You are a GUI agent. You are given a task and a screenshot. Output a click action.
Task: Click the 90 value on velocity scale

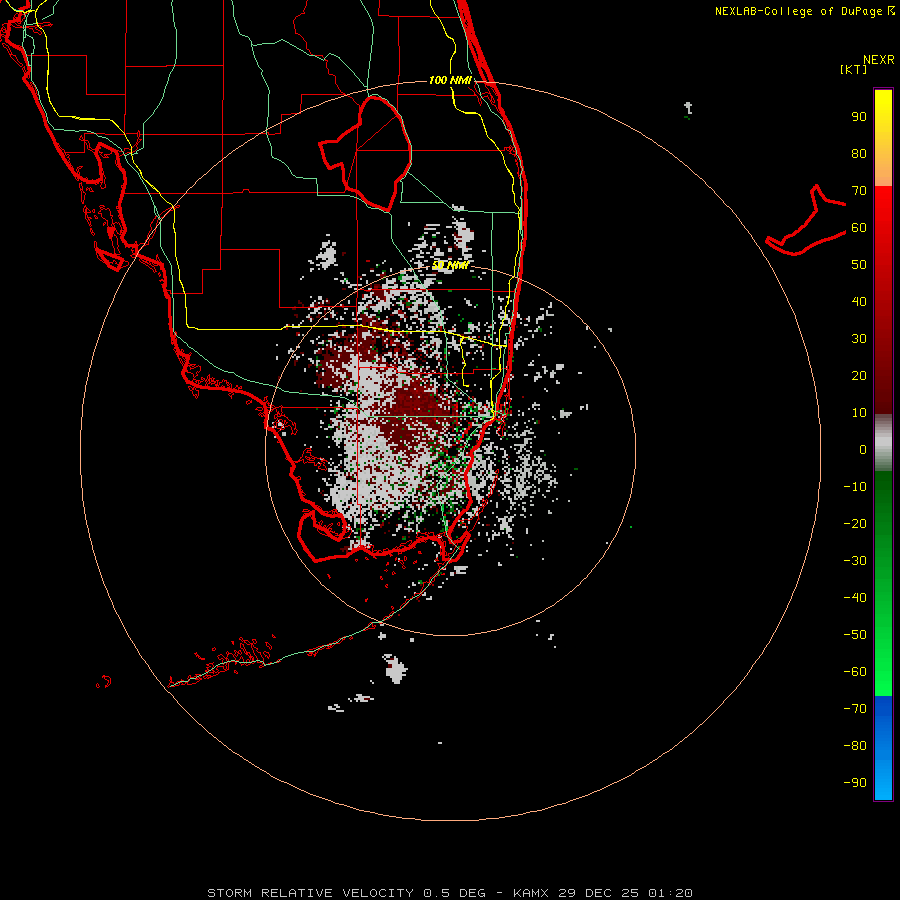tap(859, 117)
